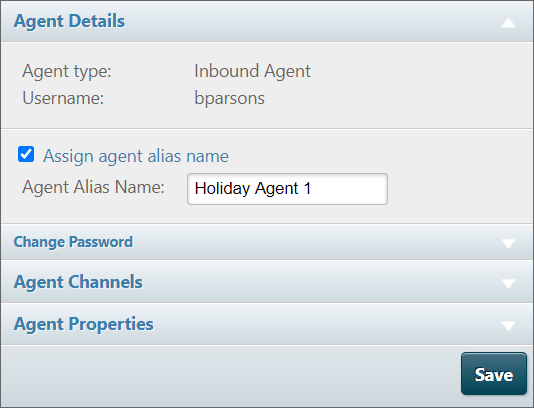Uncheck the Assign agent alias name checkbox
The height and width of the screenshot is (408, 534).
26,154
